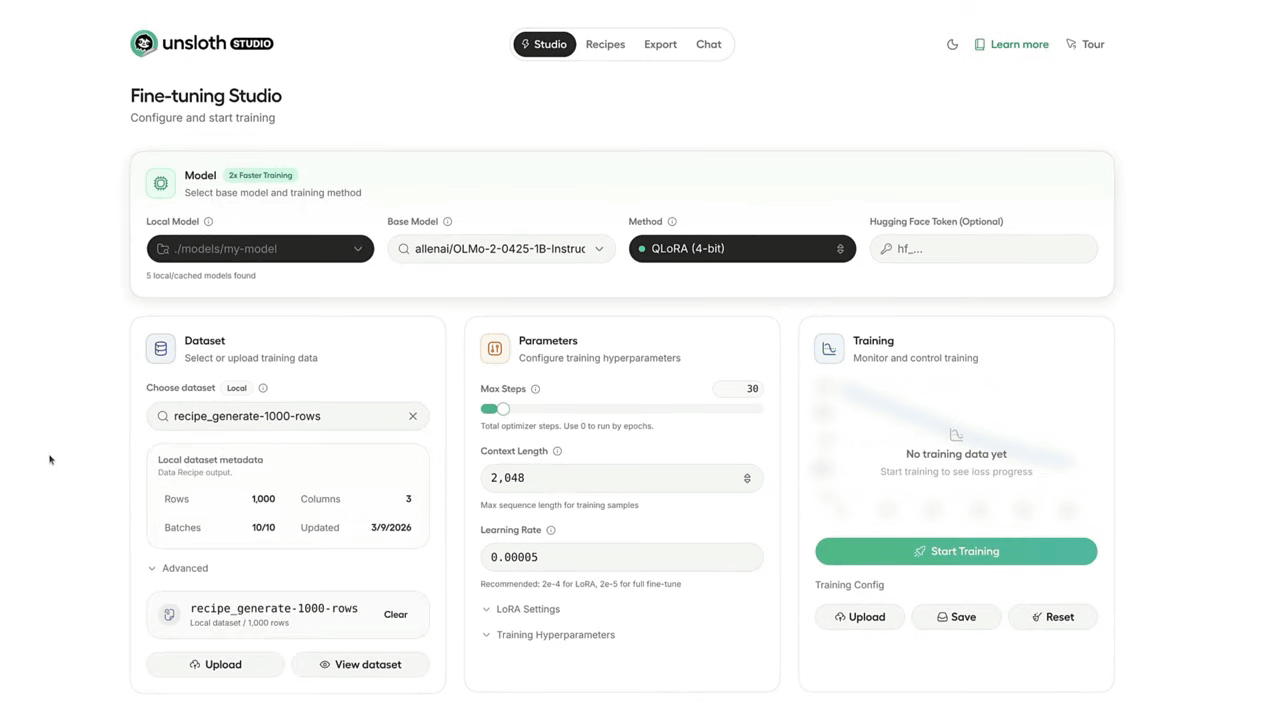Expand the Training Hyperparameters section
Viewport: 1280px width, 720px height.
(x=555, y=635)
